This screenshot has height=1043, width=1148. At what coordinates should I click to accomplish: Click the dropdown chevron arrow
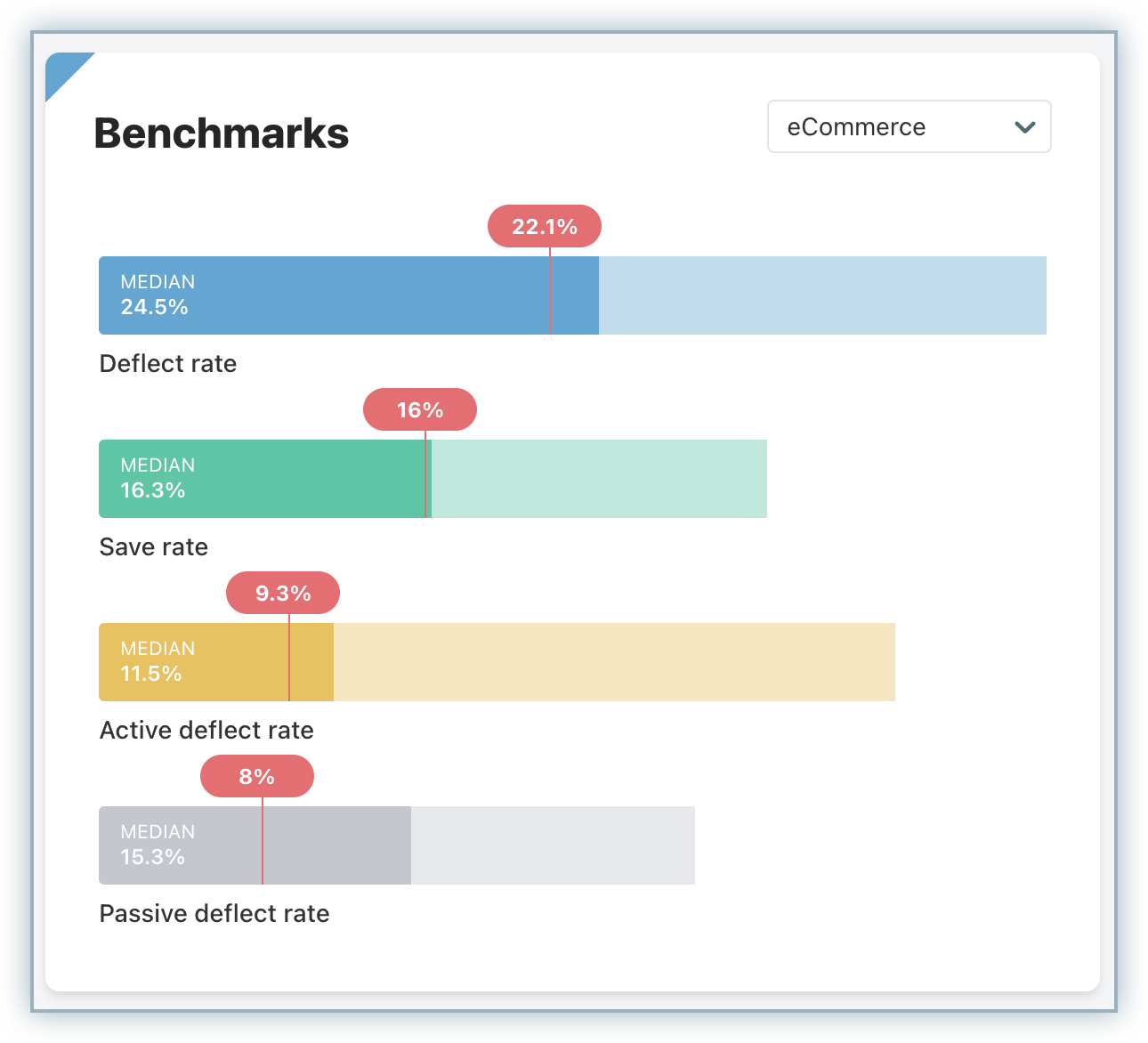(1024, 127)
